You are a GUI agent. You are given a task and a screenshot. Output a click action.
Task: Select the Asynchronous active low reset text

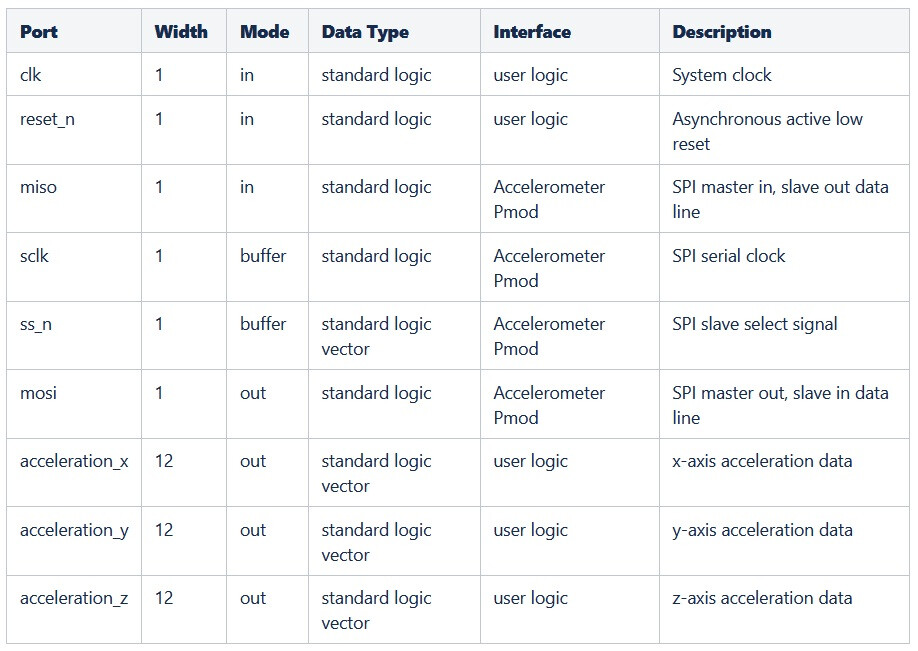[x=768, y=132]
